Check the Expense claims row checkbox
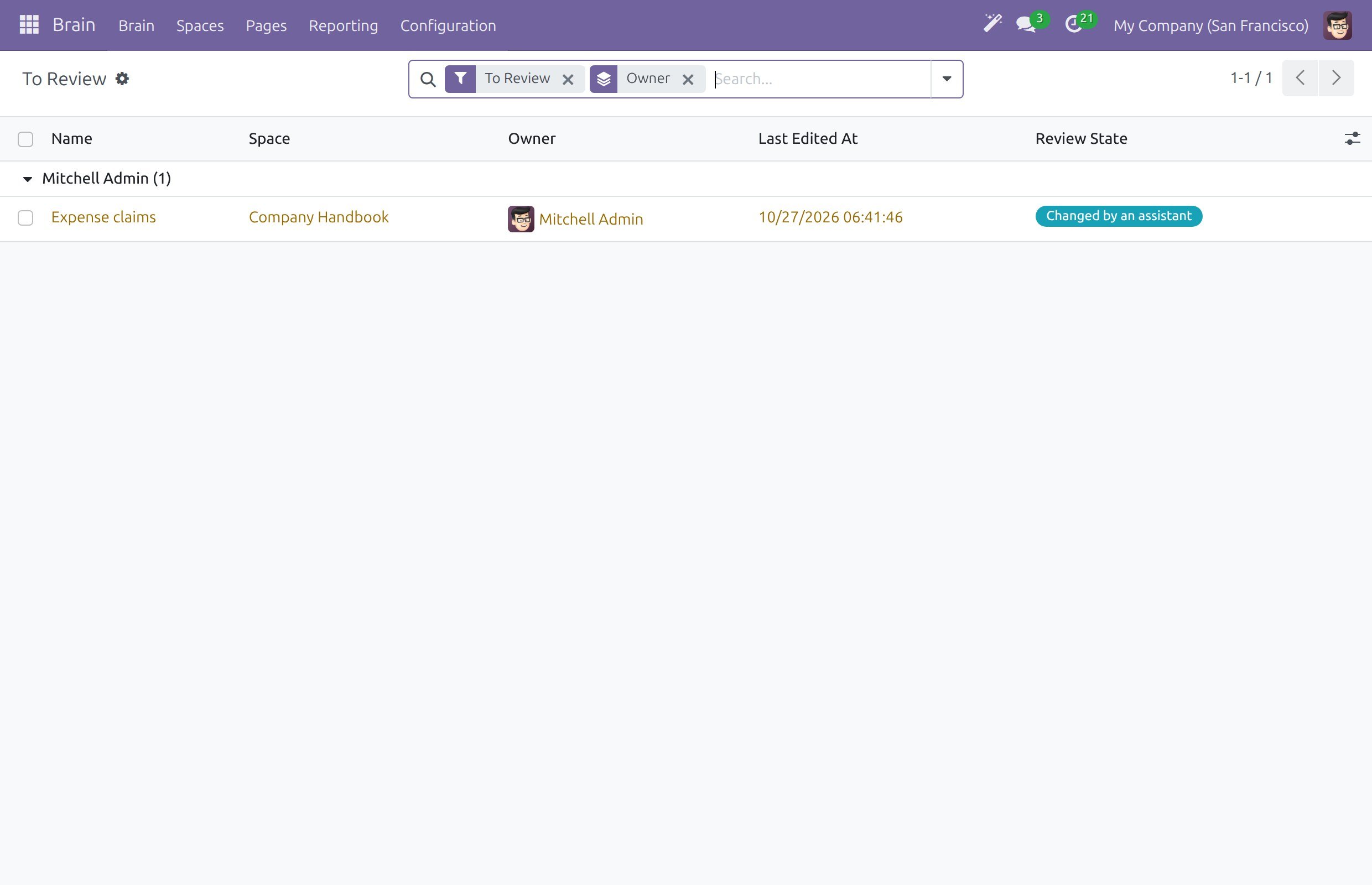The height and width of the screenshot is (885, 1372). (25, 218)
